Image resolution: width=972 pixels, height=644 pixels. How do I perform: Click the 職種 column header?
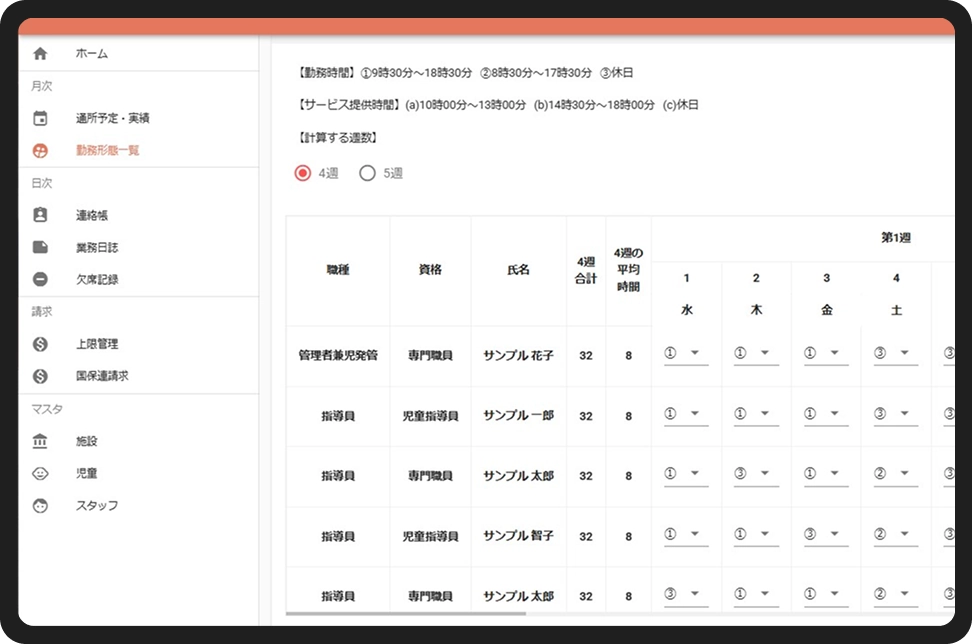coord(338,270)
